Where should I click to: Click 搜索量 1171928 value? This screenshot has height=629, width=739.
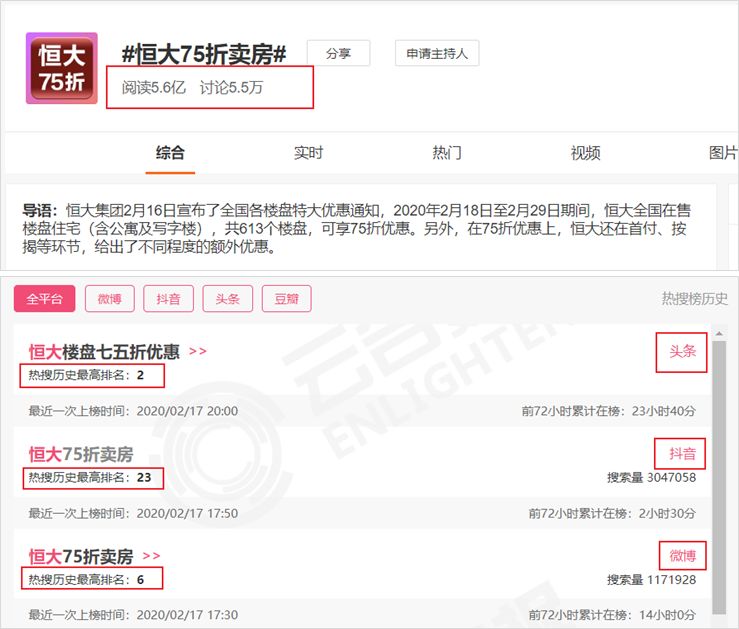point(651,580)
